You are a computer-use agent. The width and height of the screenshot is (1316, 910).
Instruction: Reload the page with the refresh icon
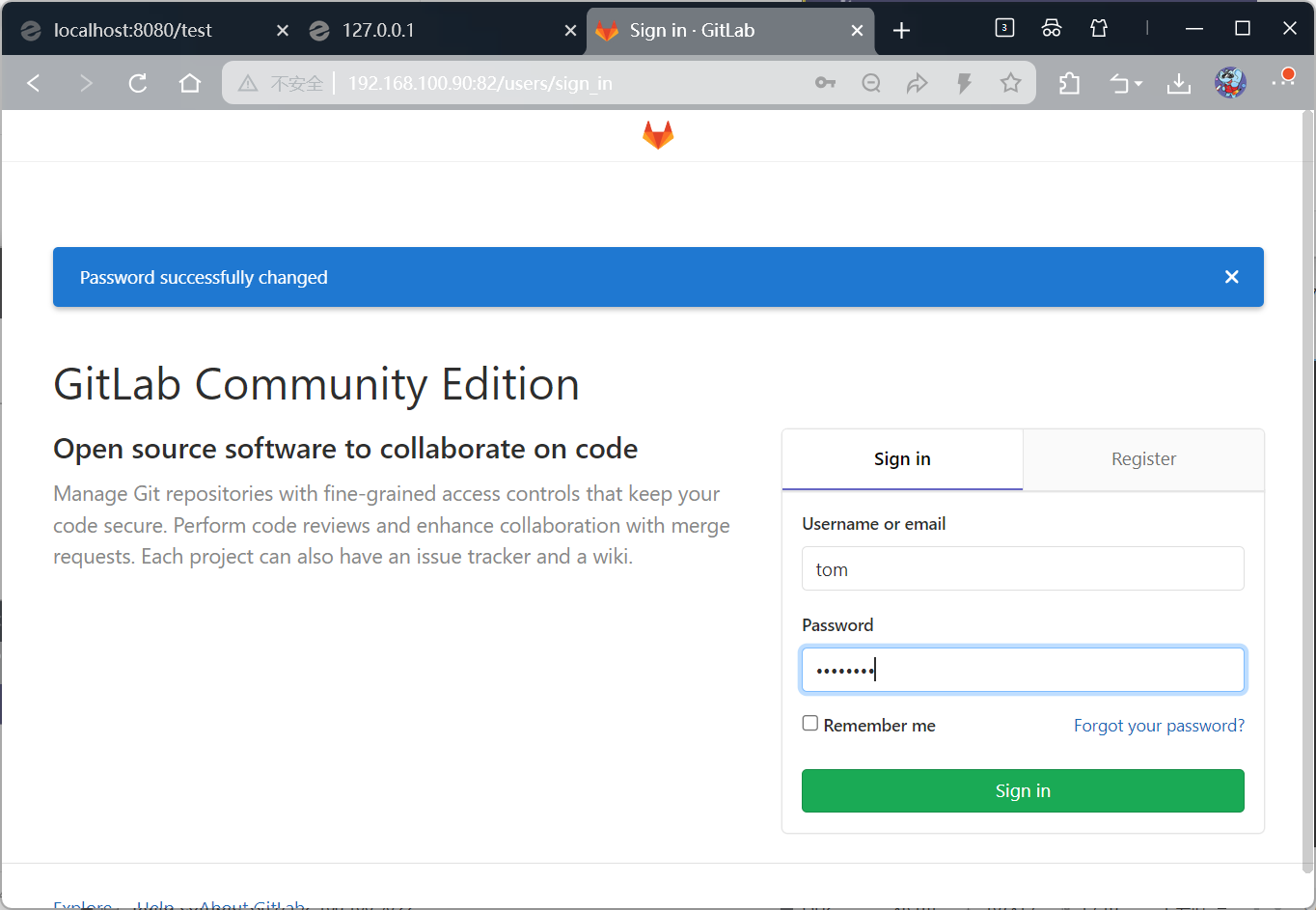(138, 83)
